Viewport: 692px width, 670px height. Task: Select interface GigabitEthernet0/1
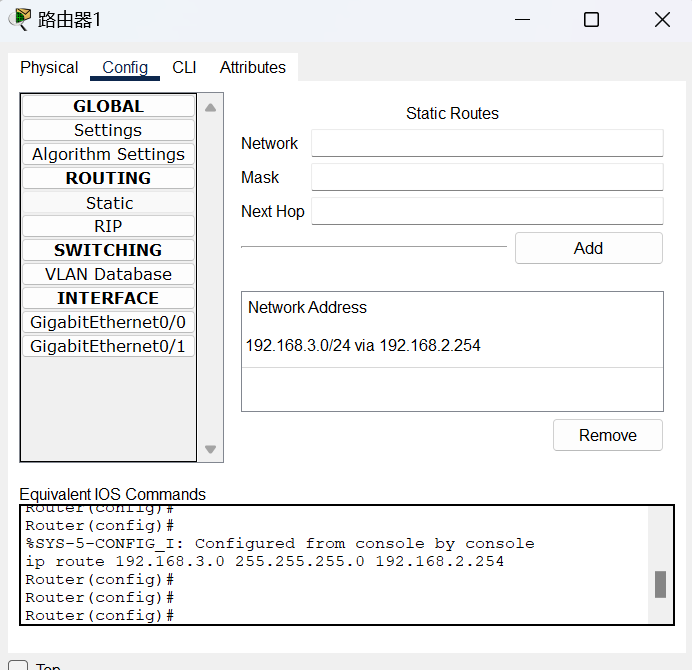[108, 346]
